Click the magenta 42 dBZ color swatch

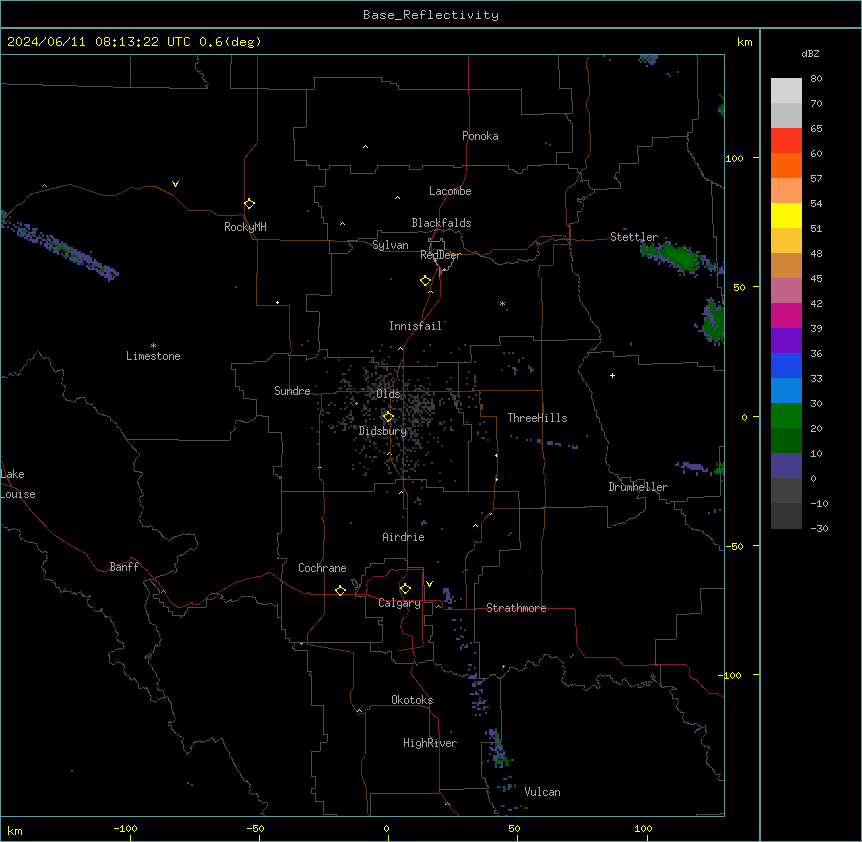pos(786,315)
